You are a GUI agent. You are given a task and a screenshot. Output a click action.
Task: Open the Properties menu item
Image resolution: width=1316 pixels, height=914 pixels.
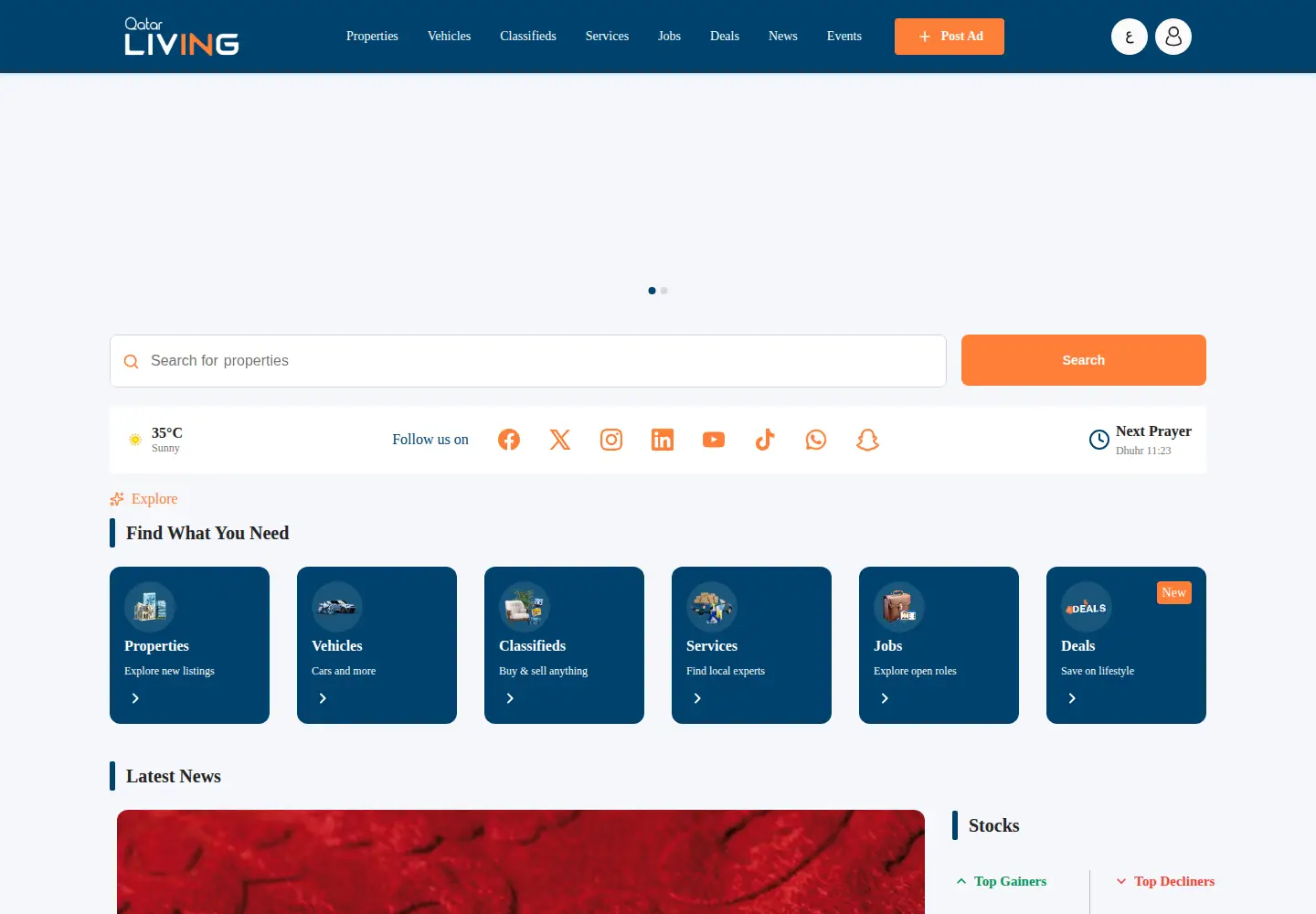tap(372, 37)
